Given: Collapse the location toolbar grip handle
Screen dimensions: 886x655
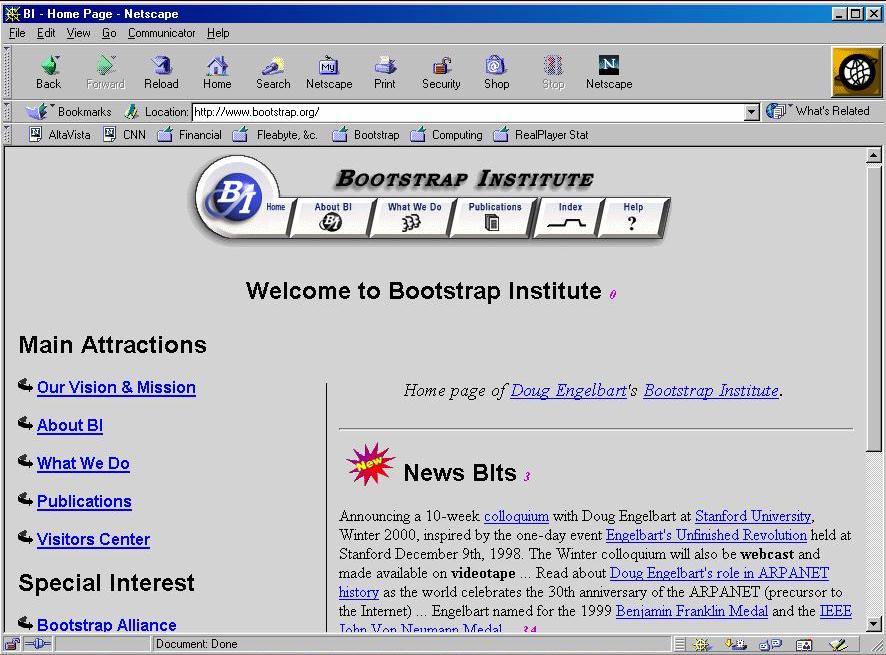Looking at the screenshot, I should click(x=7, y=111).
